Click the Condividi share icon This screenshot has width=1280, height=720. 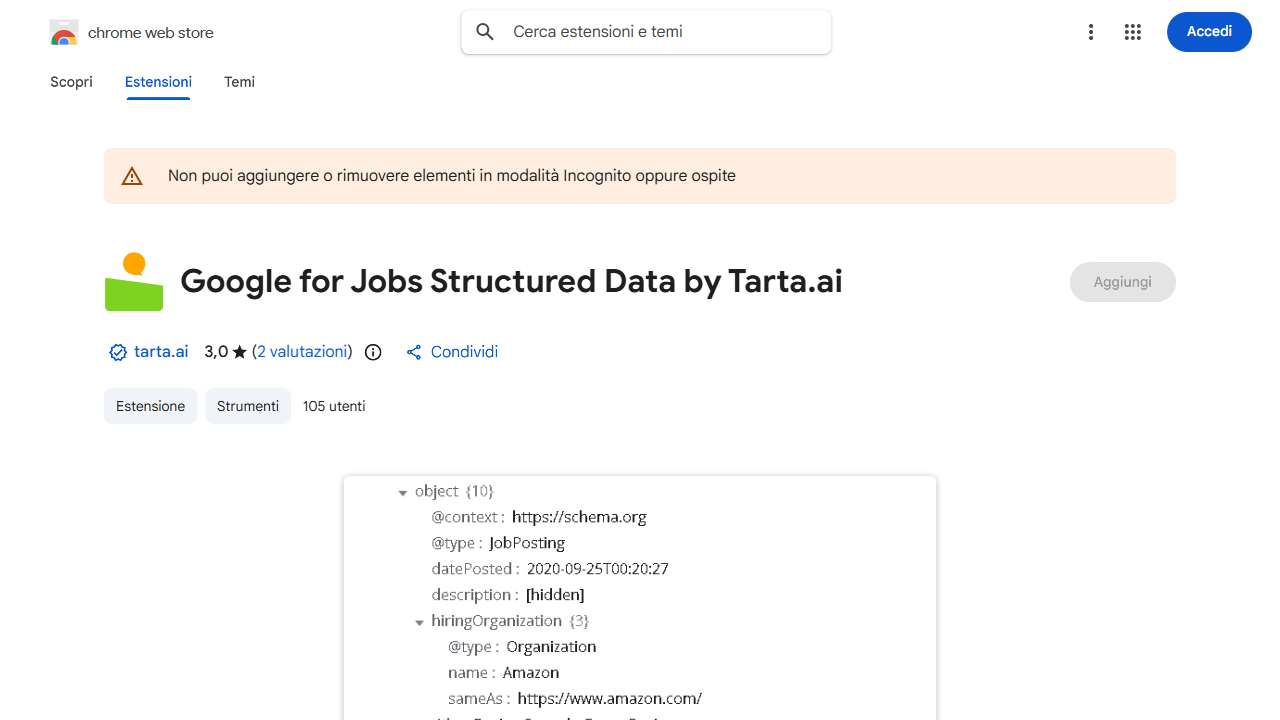[413, 352]
